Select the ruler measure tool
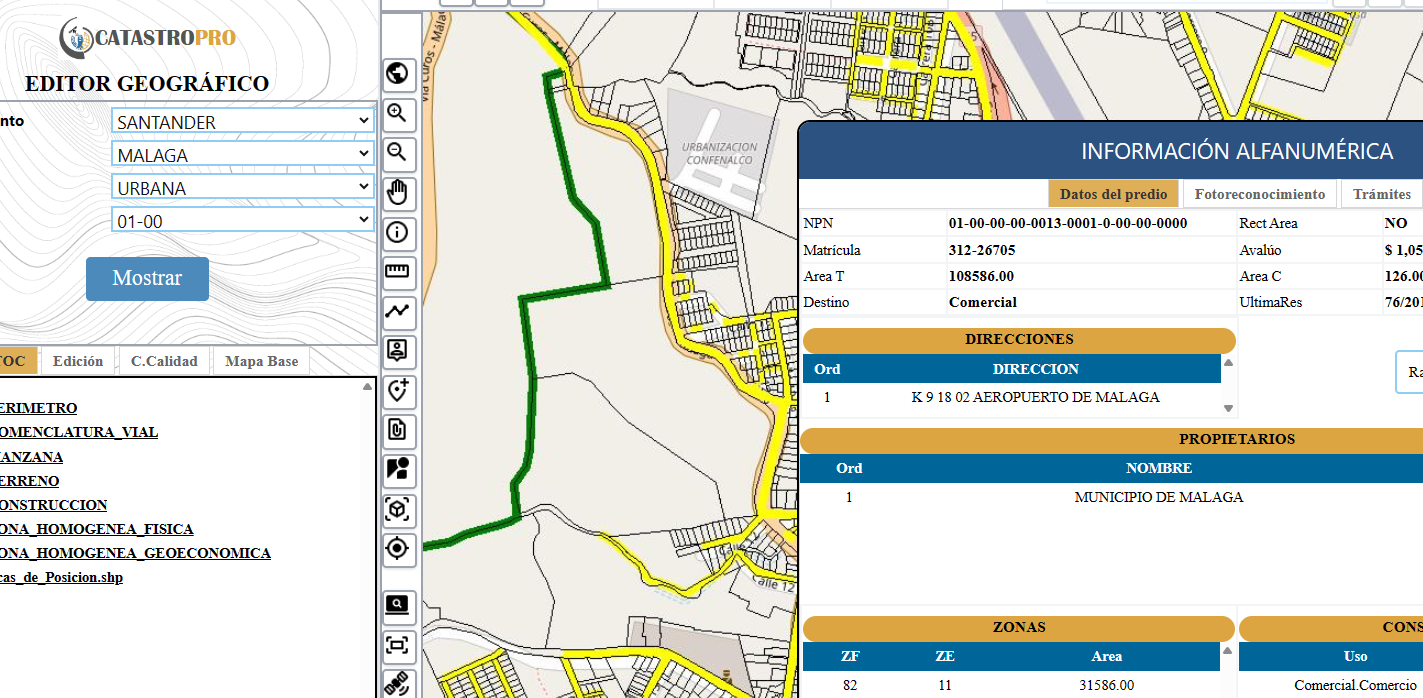 tap(398, 271)
